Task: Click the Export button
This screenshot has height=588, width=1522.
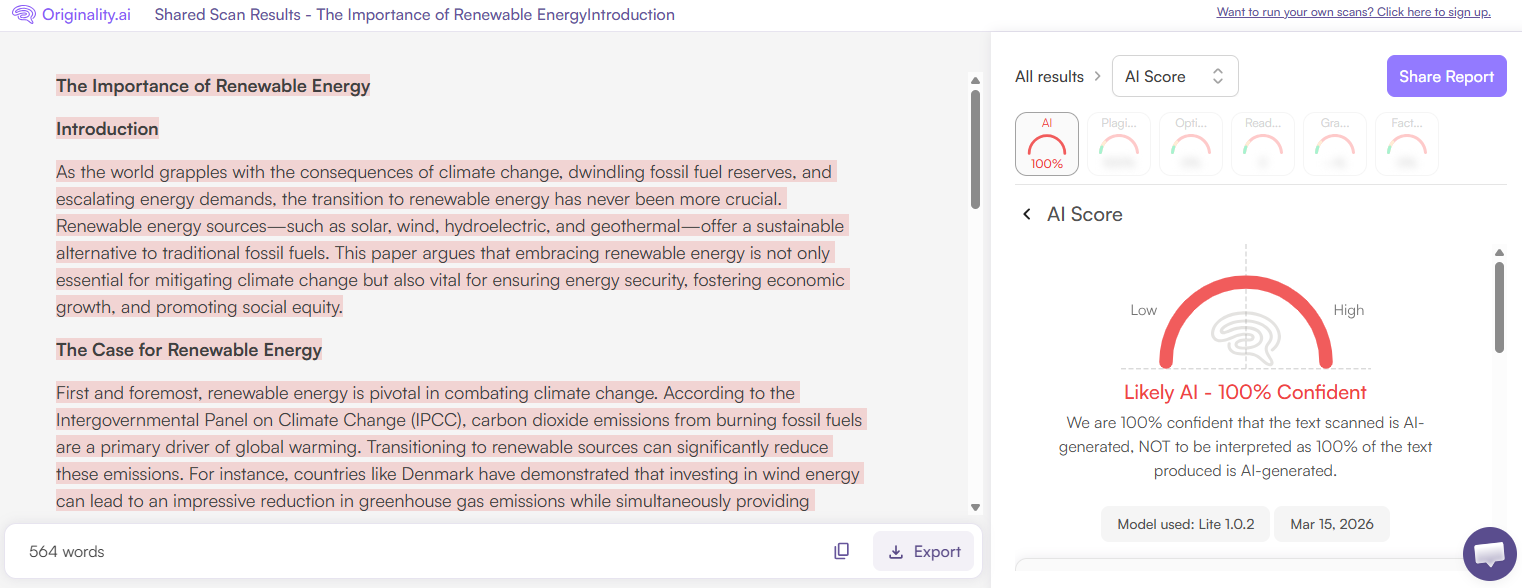Action: point(922,551)
